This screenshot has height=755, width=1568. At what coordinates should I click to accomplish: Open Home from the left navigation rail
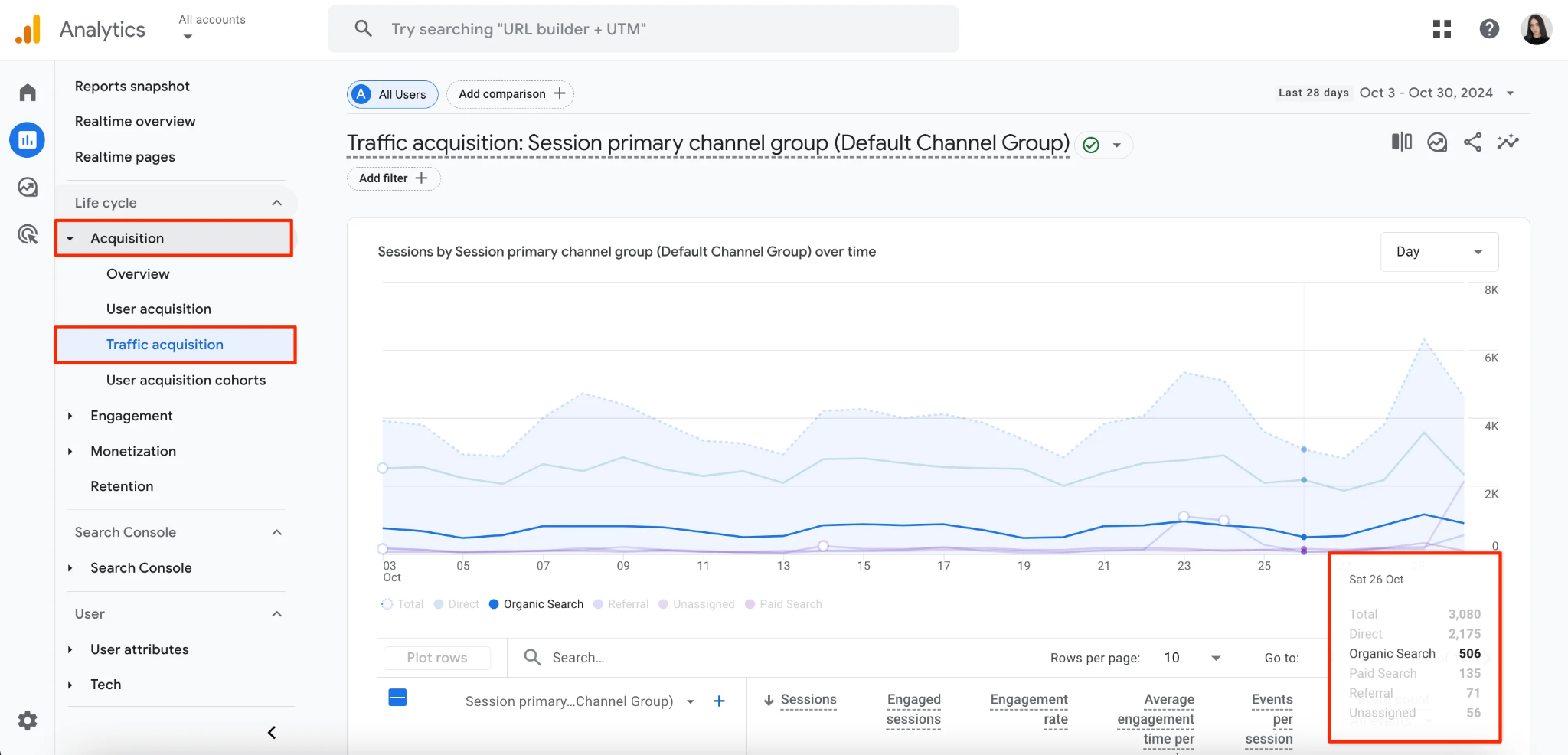point(28,91)
